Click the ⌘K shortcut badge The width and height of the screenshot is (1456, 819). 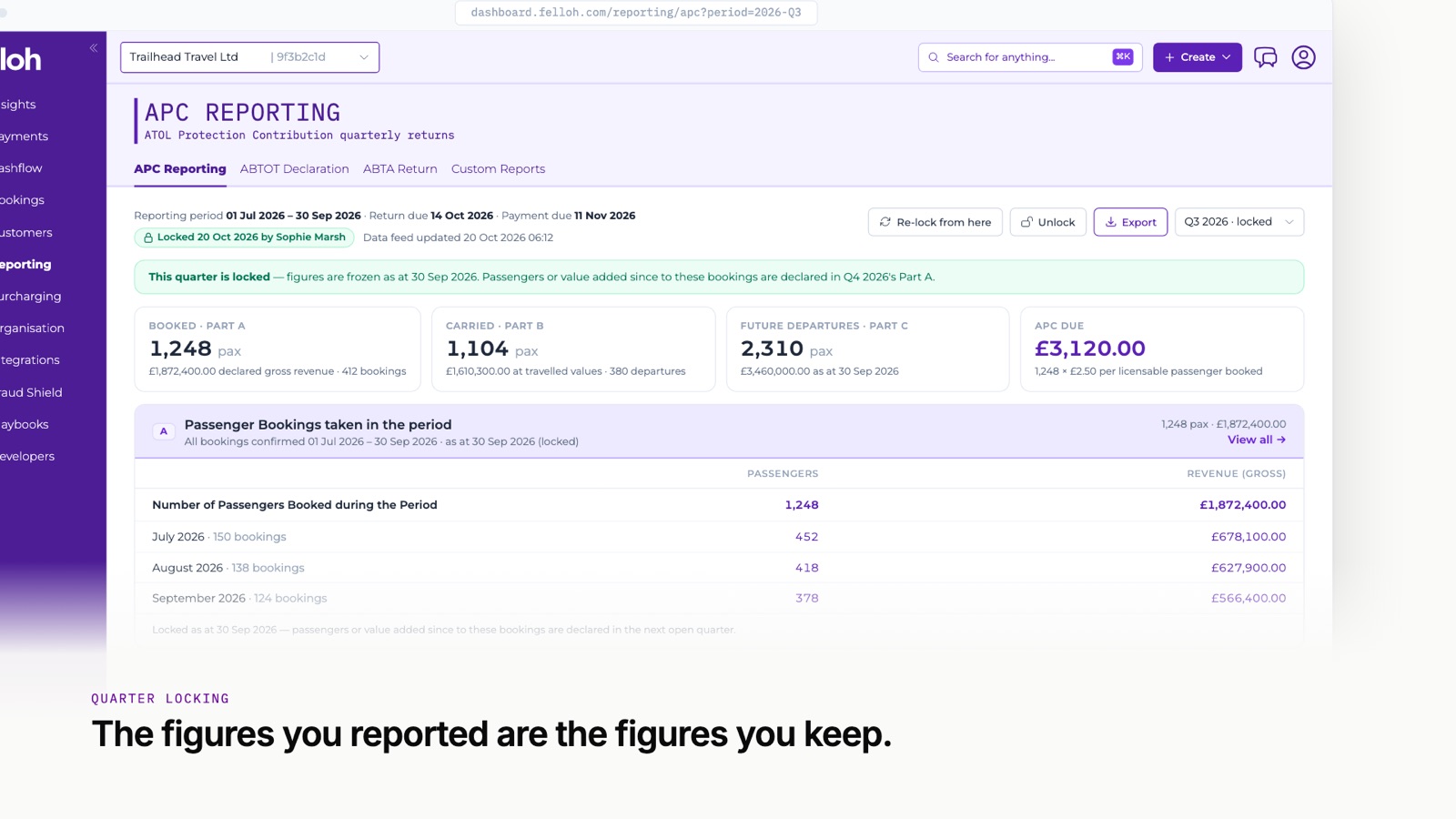tap(1123, 56)
